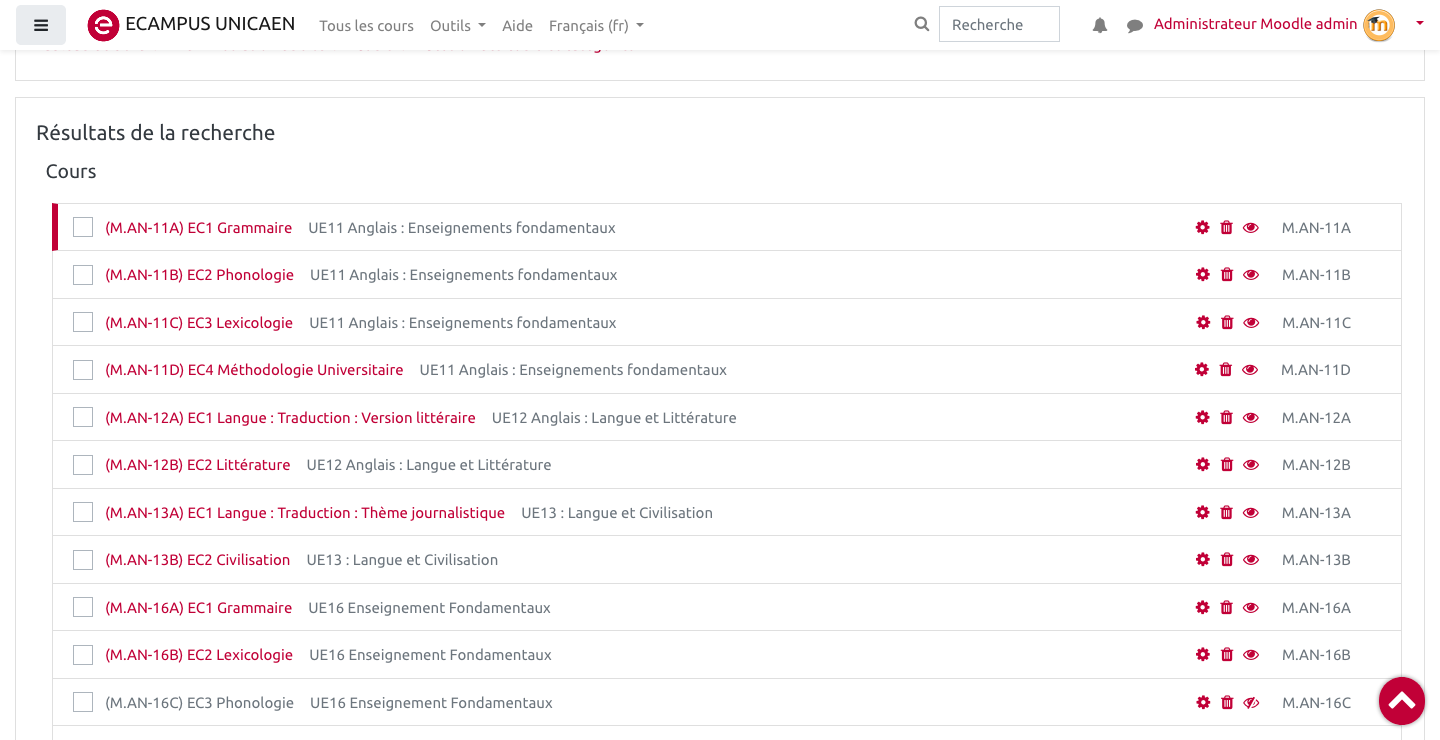Image resolution: width=1440 pixels, height=740 pixels.
Task: Click the search magnifier icon
Action: (922, 25)
